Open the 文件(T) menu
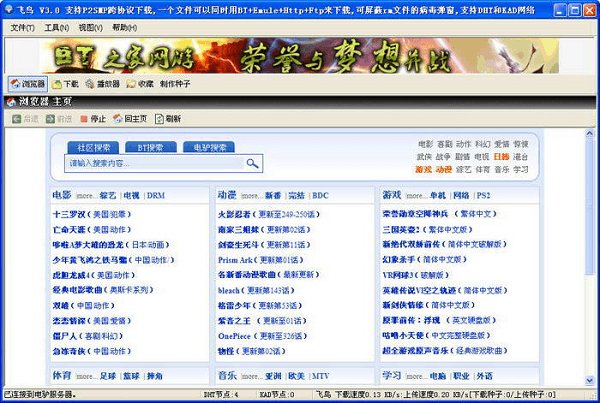 [22, 28]
